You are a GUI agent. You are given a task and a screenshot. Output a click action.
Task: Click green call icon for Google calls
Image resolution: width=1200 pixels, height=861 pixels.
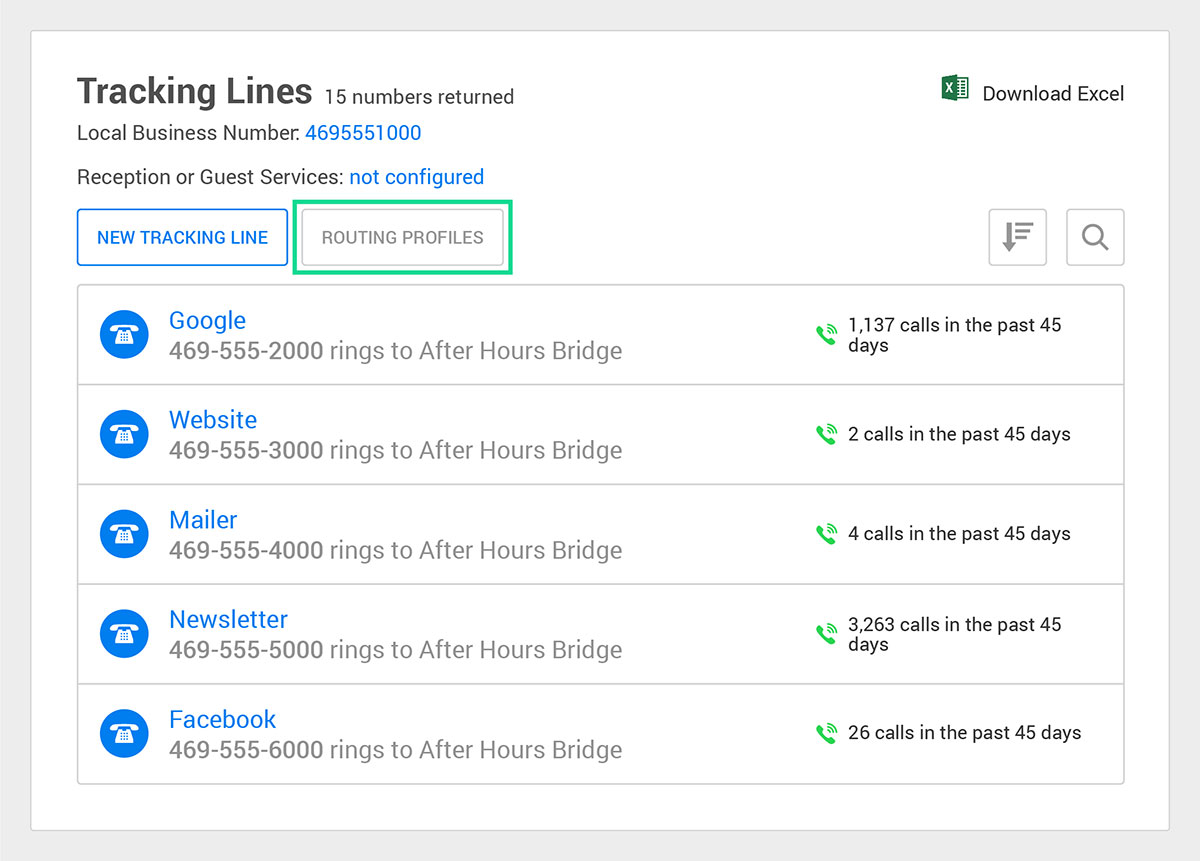(x=826, y=335)
